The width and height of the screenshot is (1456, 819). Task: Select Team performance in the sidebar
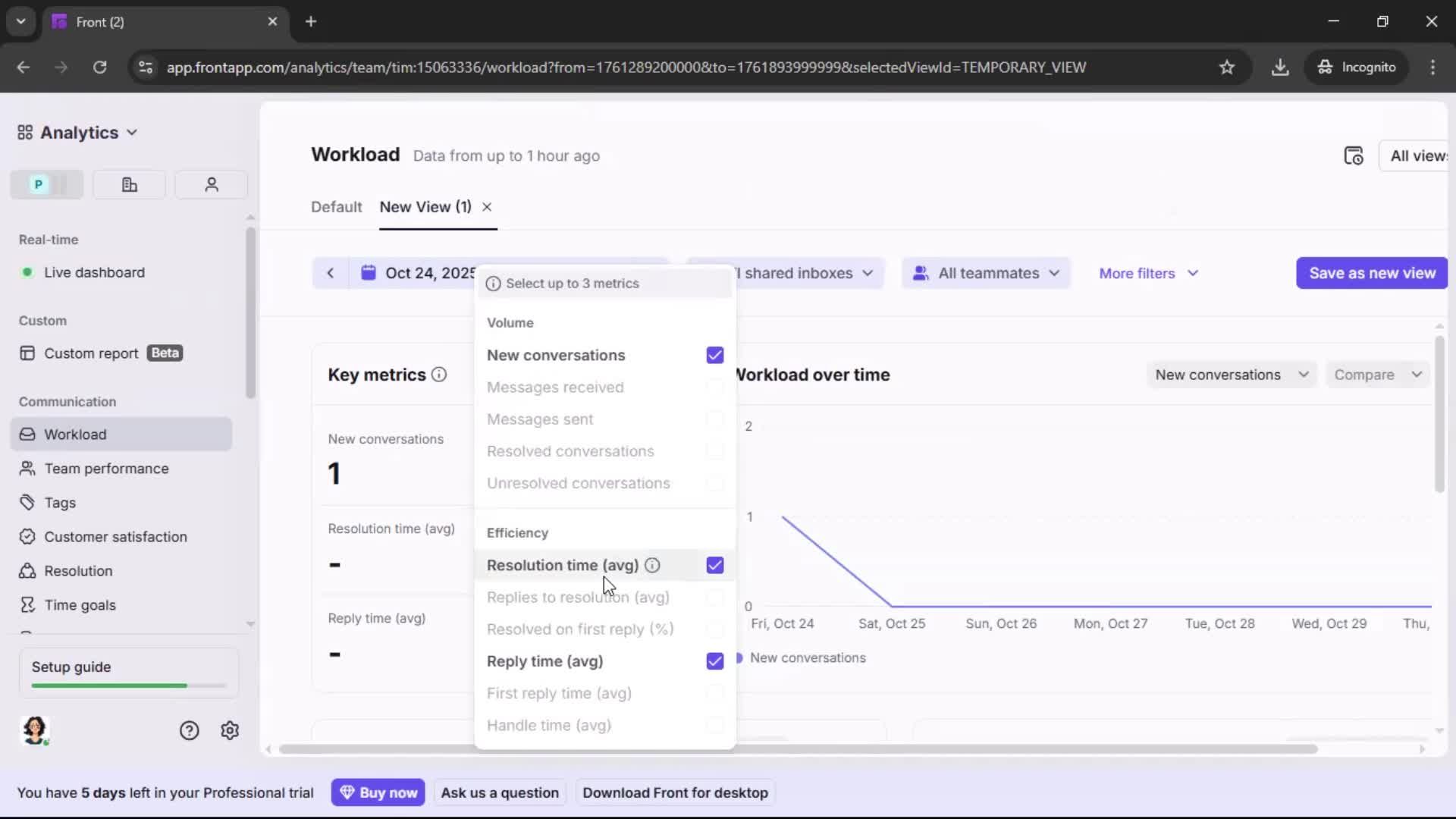pos(106,469)
